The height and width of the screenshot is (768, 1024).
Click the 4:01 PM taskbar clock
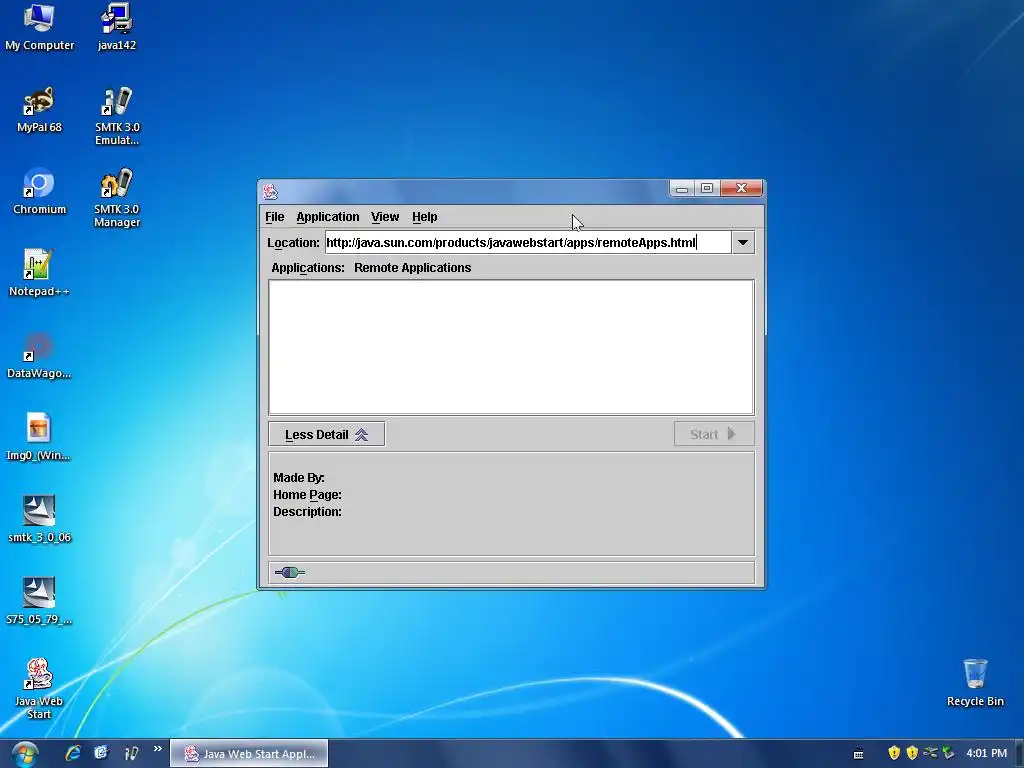click(986, 753)
